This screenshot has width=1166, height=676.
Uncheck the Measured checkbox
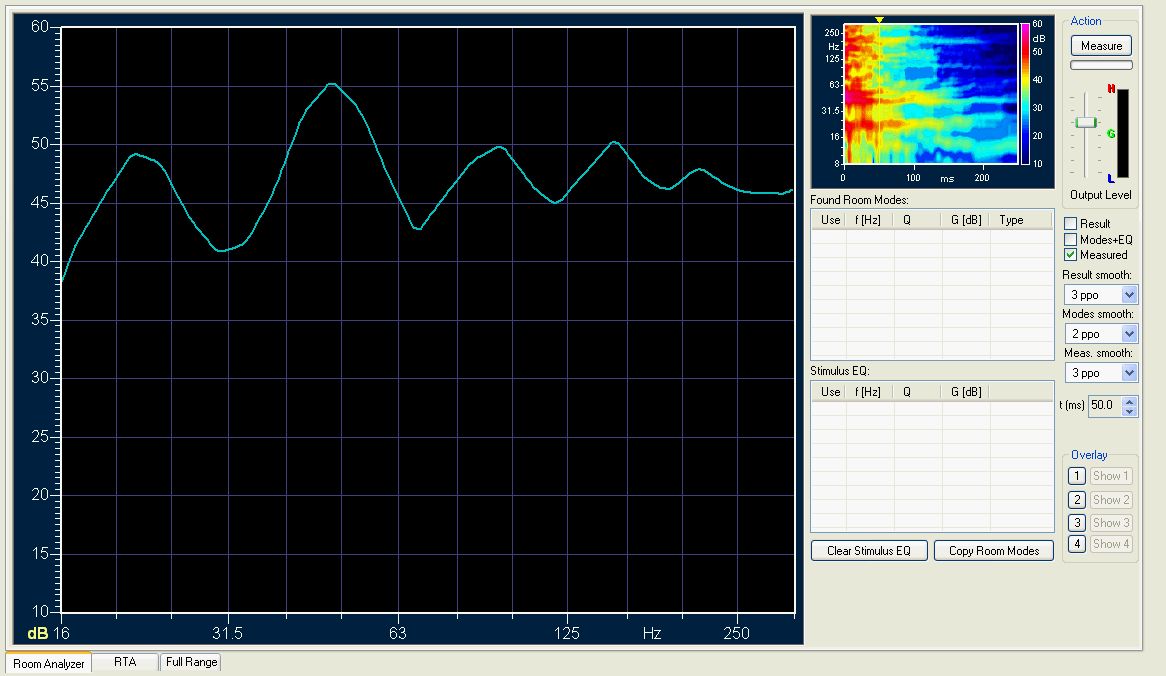point(1071,255)
